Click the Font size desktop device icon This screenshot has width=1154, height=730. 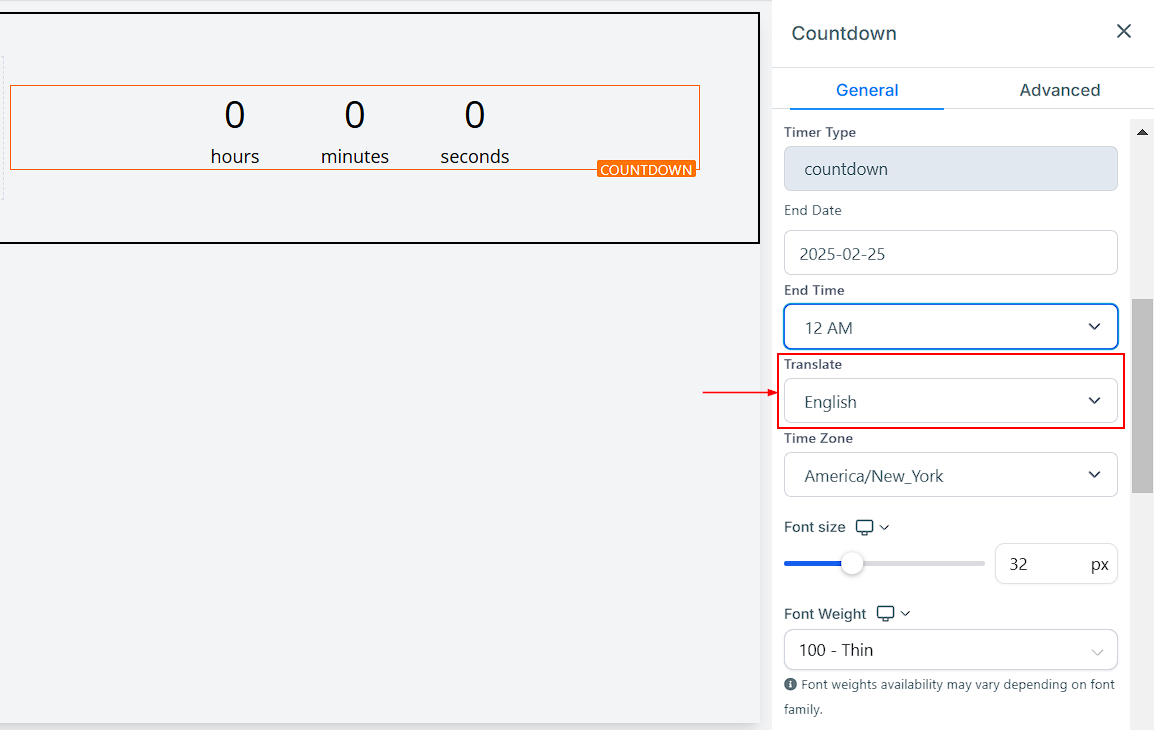tap(865, 527)
